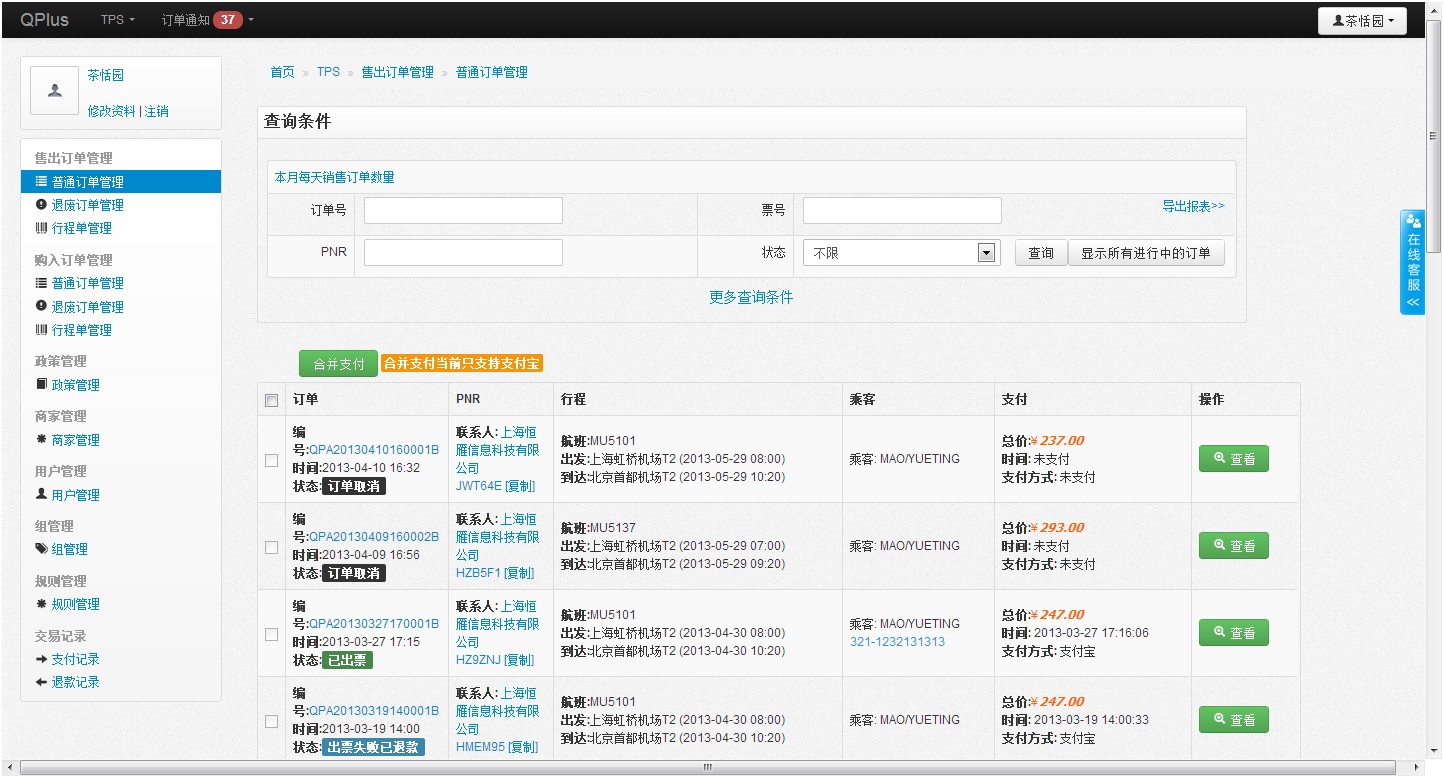Viewport: 1444px width, 778px height.
Task: Click the 导出报表>> link
Action: [1192, 206]
